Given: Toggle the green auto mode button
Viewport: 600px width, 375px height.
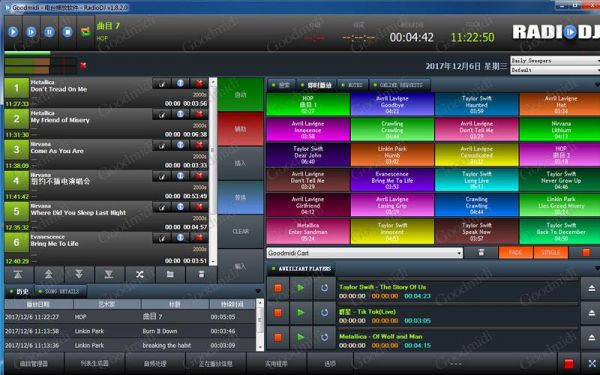Looking at the screenshot, I should click(240, 95).
